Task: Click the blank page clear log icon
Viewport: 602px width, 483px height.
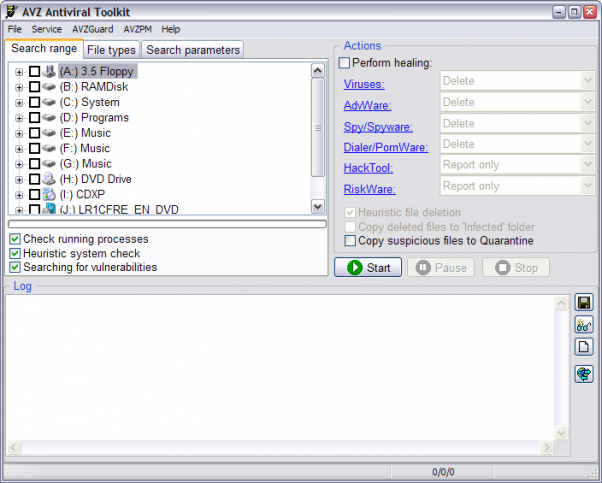Action: 585,347
